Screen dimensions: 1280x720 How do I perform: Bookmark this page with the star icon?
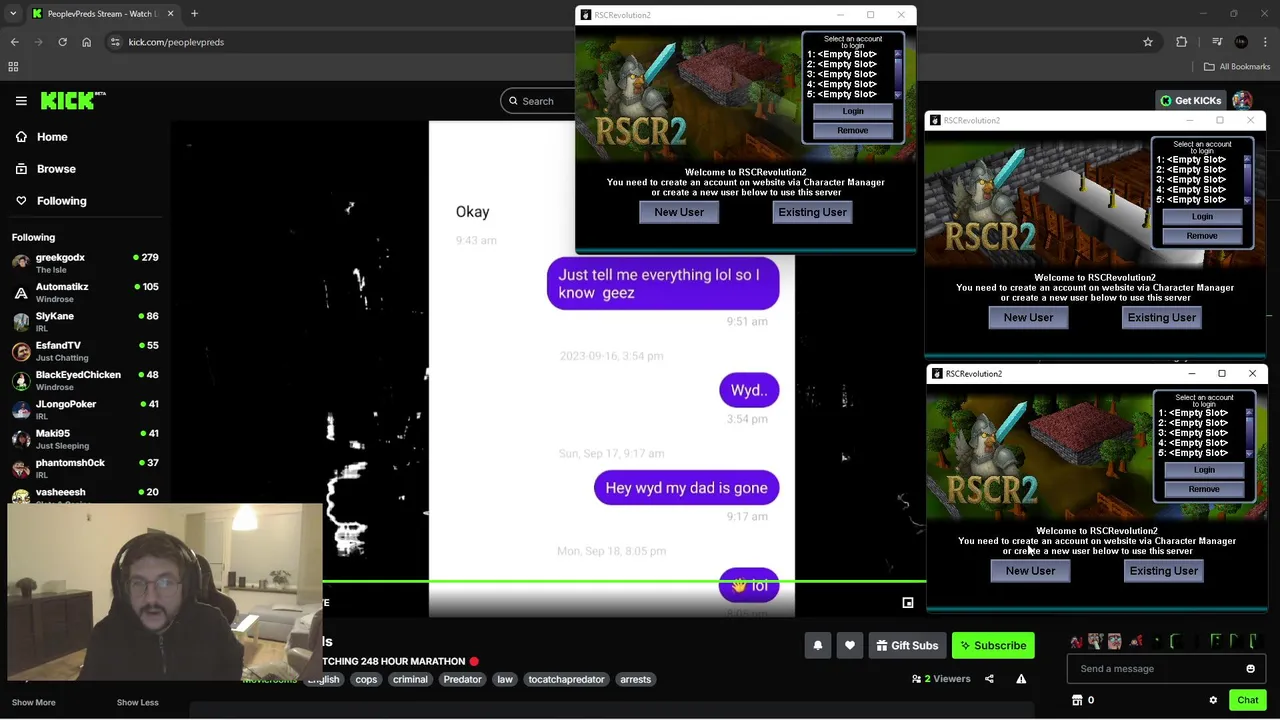pos(1148,42)
